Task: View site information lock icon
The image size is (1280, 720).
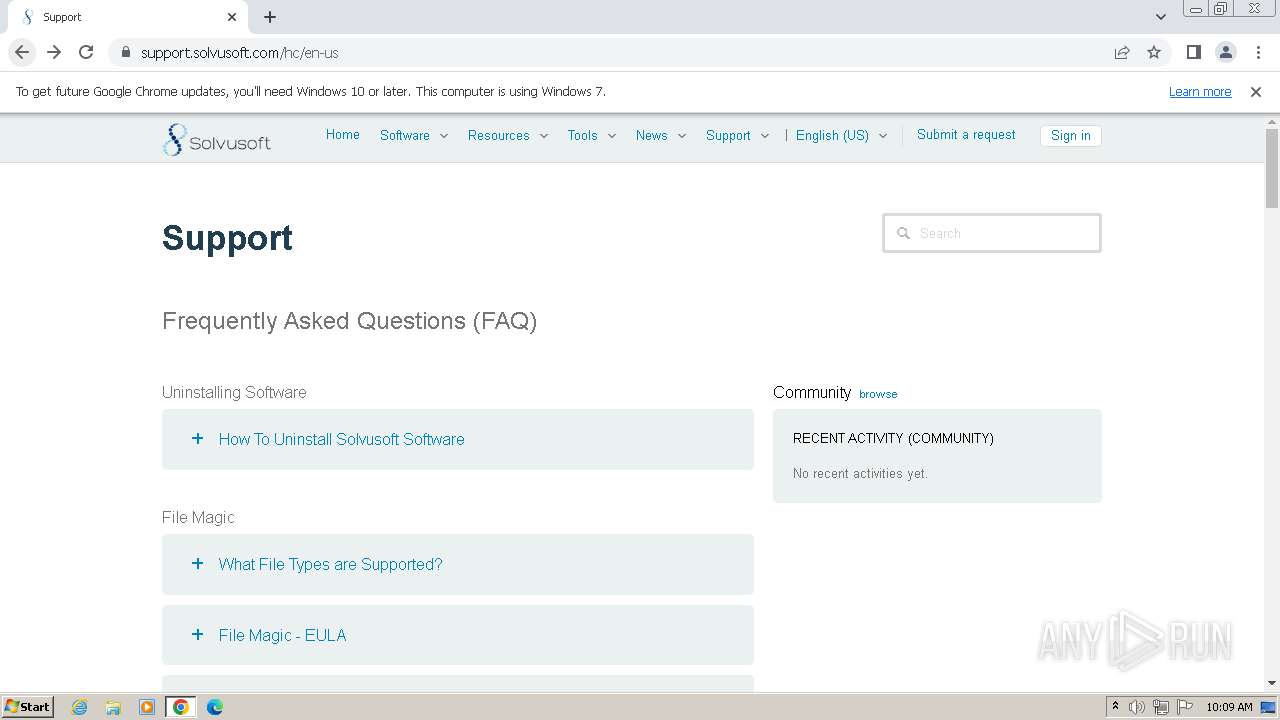Action: 125,52
